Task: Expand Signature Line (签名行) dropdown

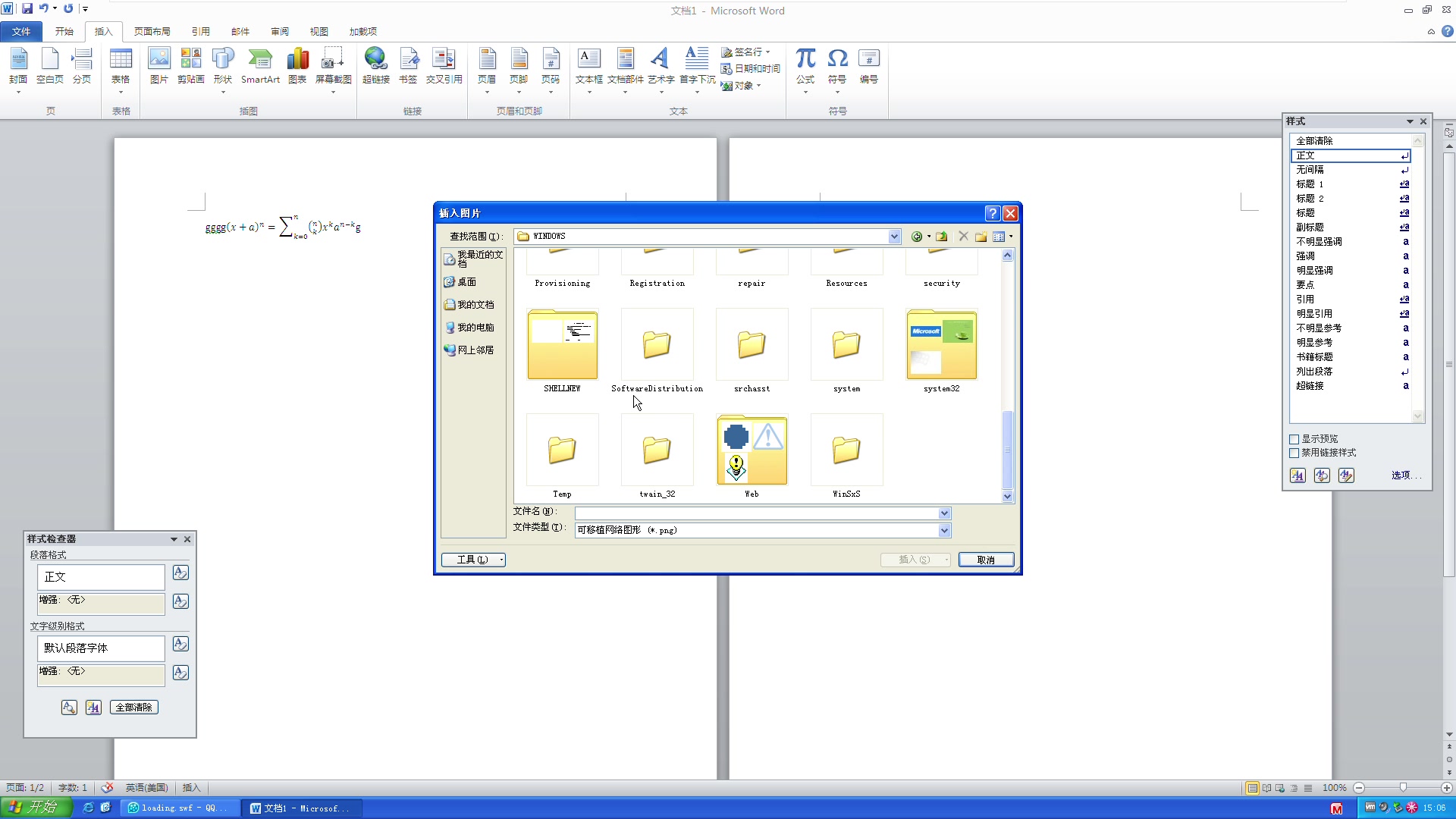Action: tap(767, 52)
